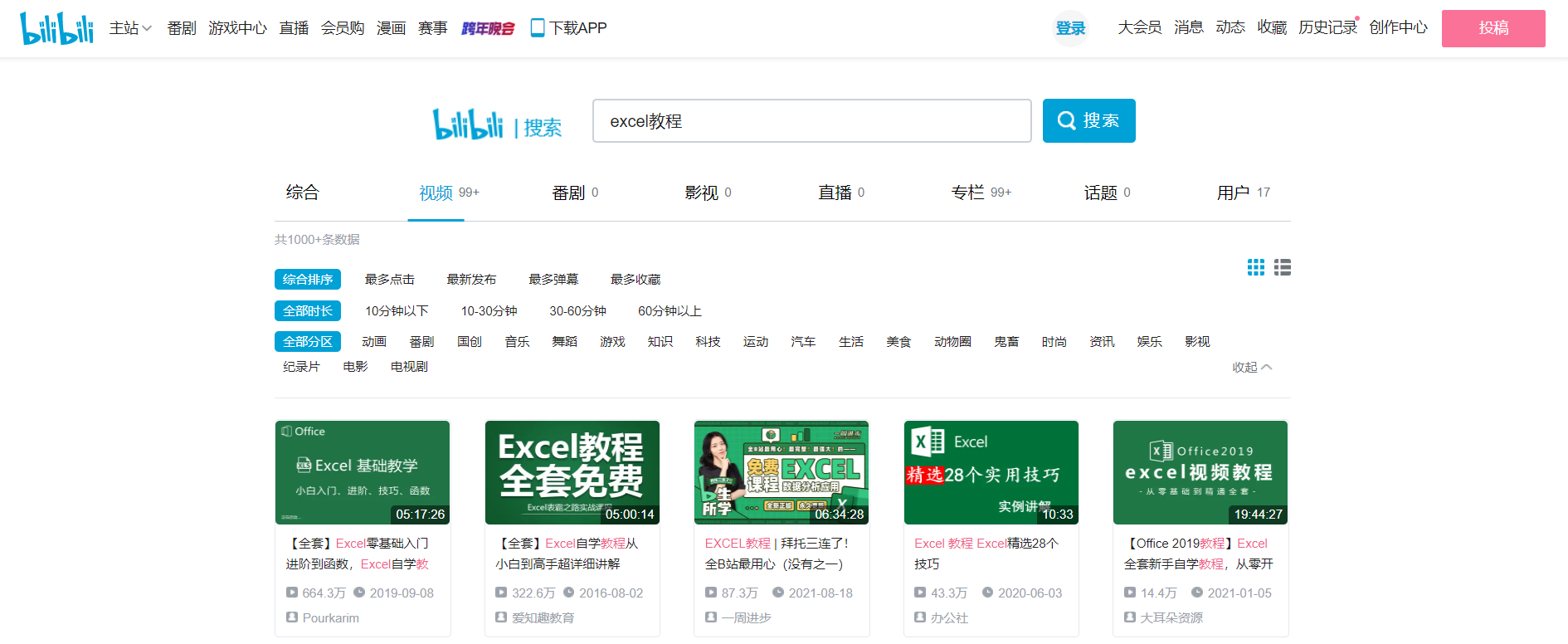Viewport: 1568px width, 644px height.
Task: Switch to list view layout icon
Action: click(x=1283, y=267)
